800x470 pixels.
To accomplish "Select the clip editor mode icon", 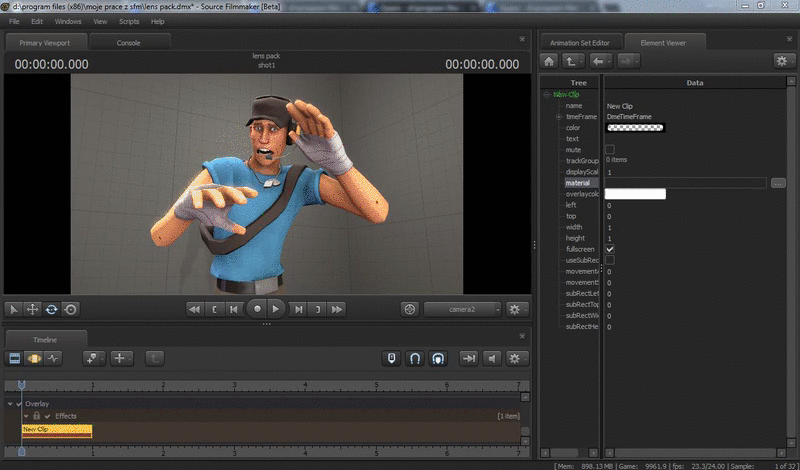I will click(15, 358).
